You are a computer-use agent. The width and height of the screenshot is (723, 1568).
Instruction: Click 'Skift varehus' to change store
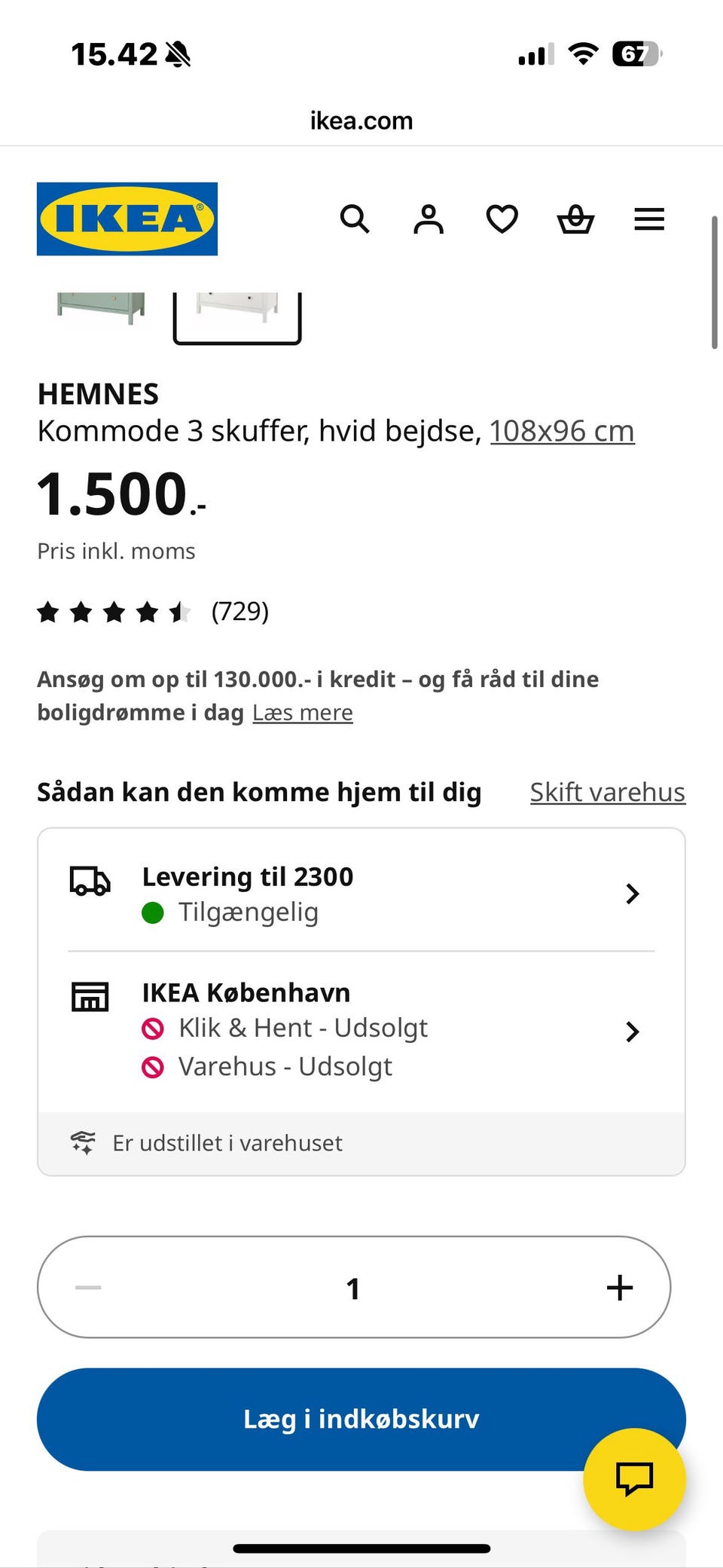[x=607, y=793]
